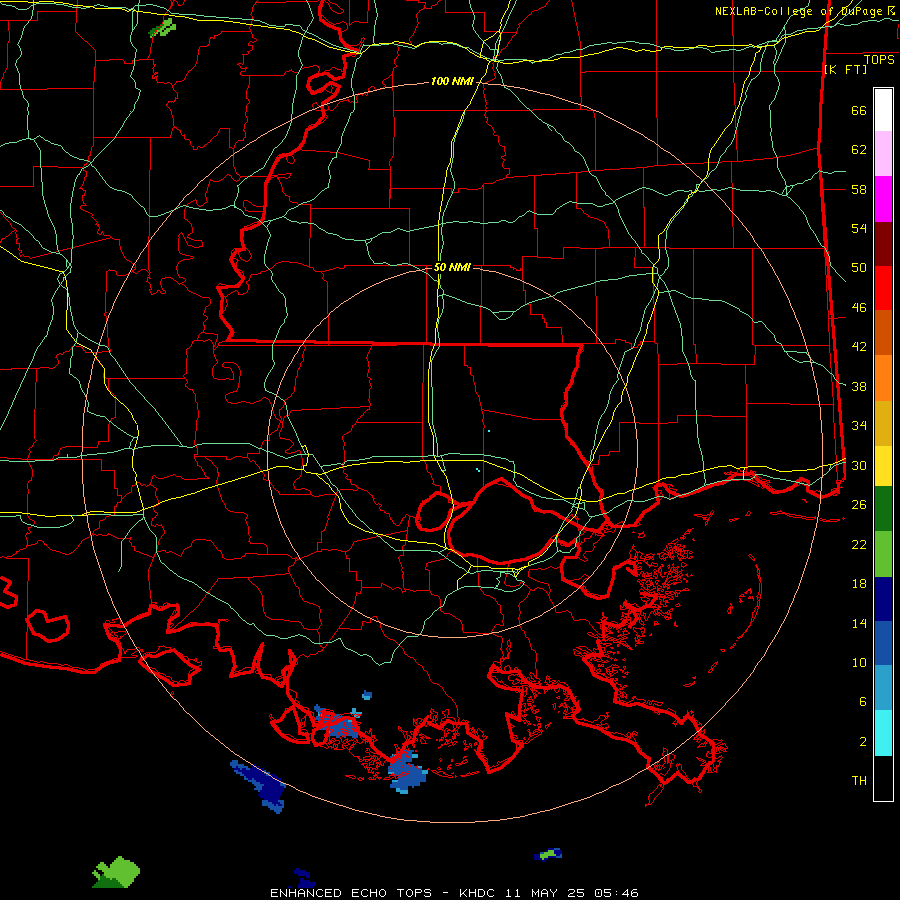
Task: Click the dark orange swatch above 42
Action: [883, 333]
